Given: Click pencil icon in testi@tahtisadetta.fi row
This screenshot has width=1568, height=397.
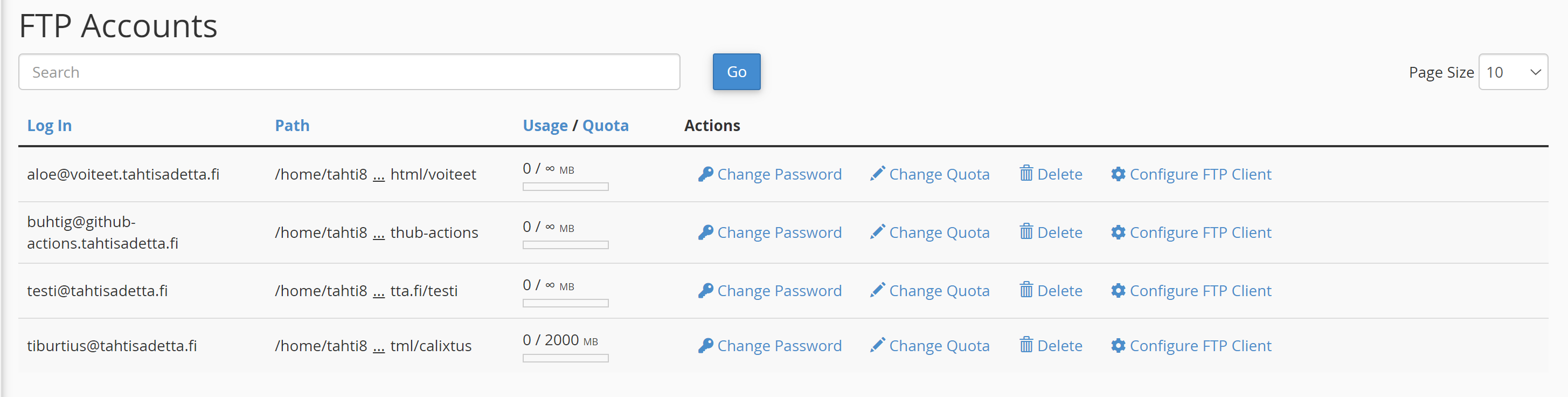Looking at the screenshot, I should (x=877, y=290).
